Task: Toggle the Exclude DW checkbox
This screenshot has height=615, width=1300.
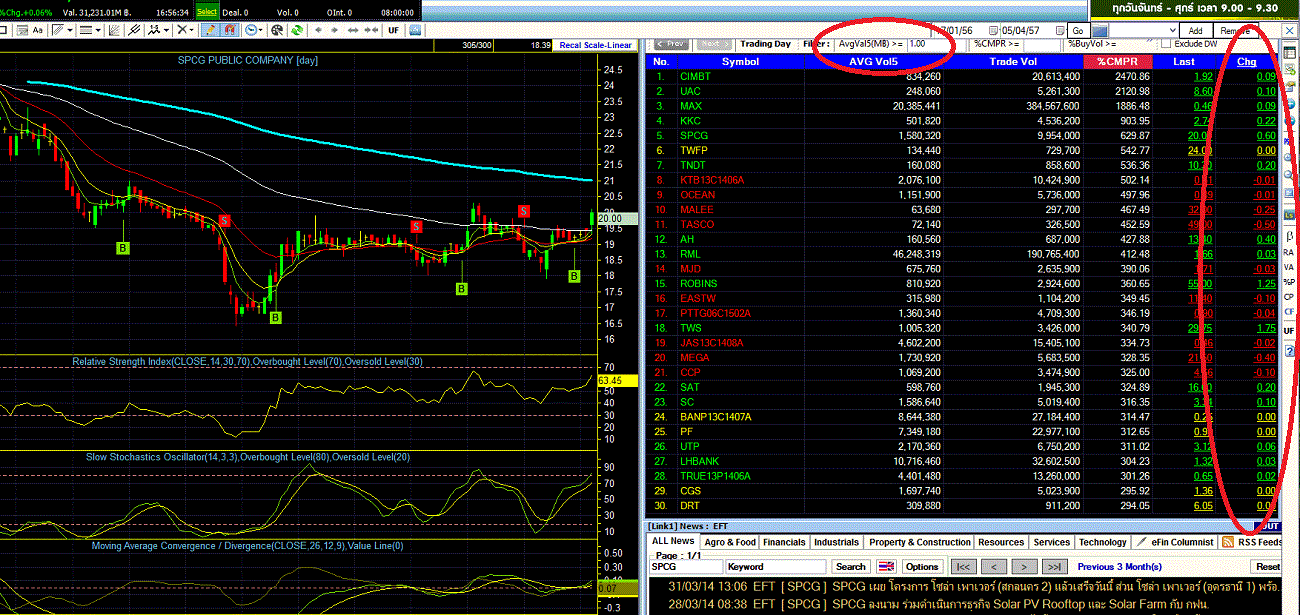Action: tap(1166, 44)
